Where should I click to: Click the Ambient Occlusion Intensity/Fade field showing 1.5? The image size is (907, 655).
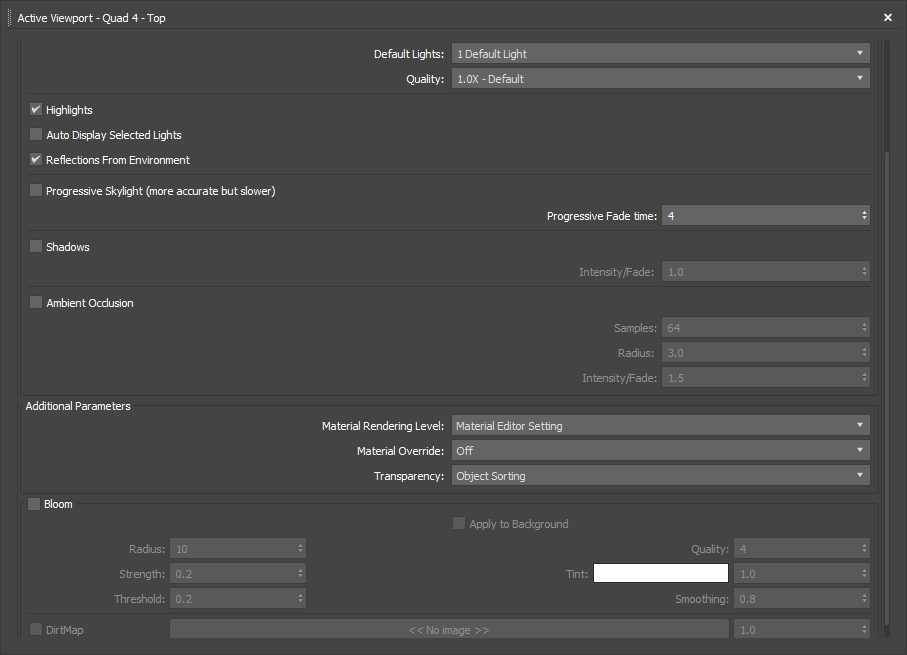pos(766,378)
